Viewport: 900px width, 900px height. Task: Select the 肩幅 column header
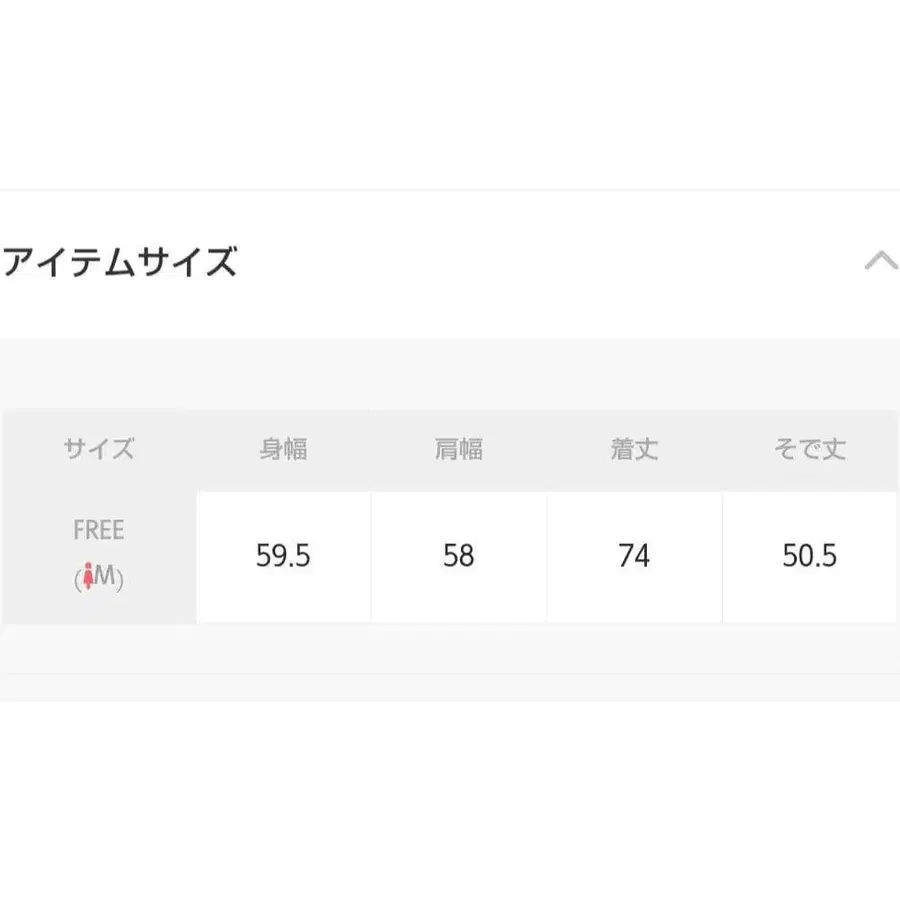click(x=459, y=449)
